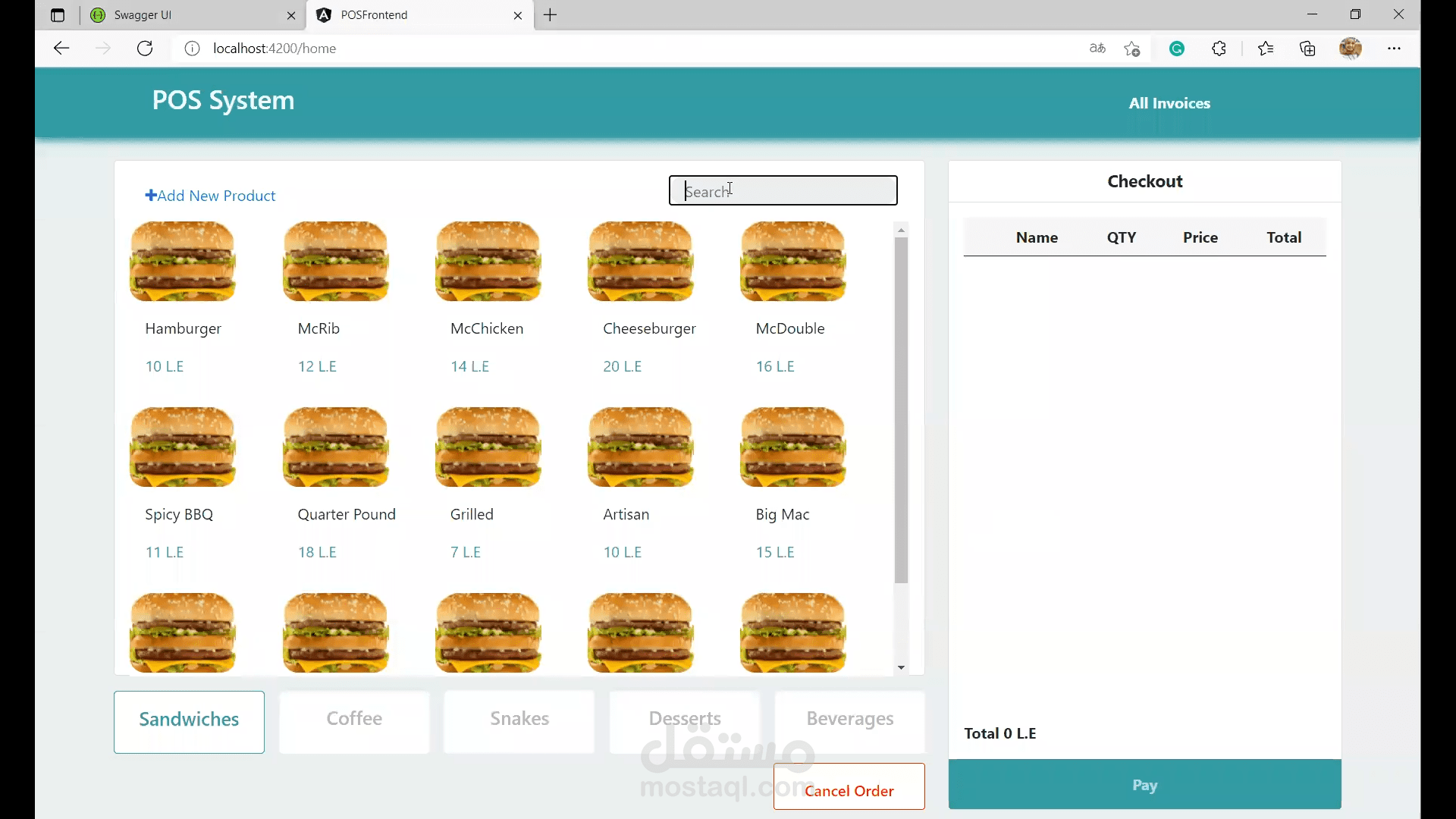Select the Grilled product image
This screenshot has height=819, width=1456.
coord(488,447)
